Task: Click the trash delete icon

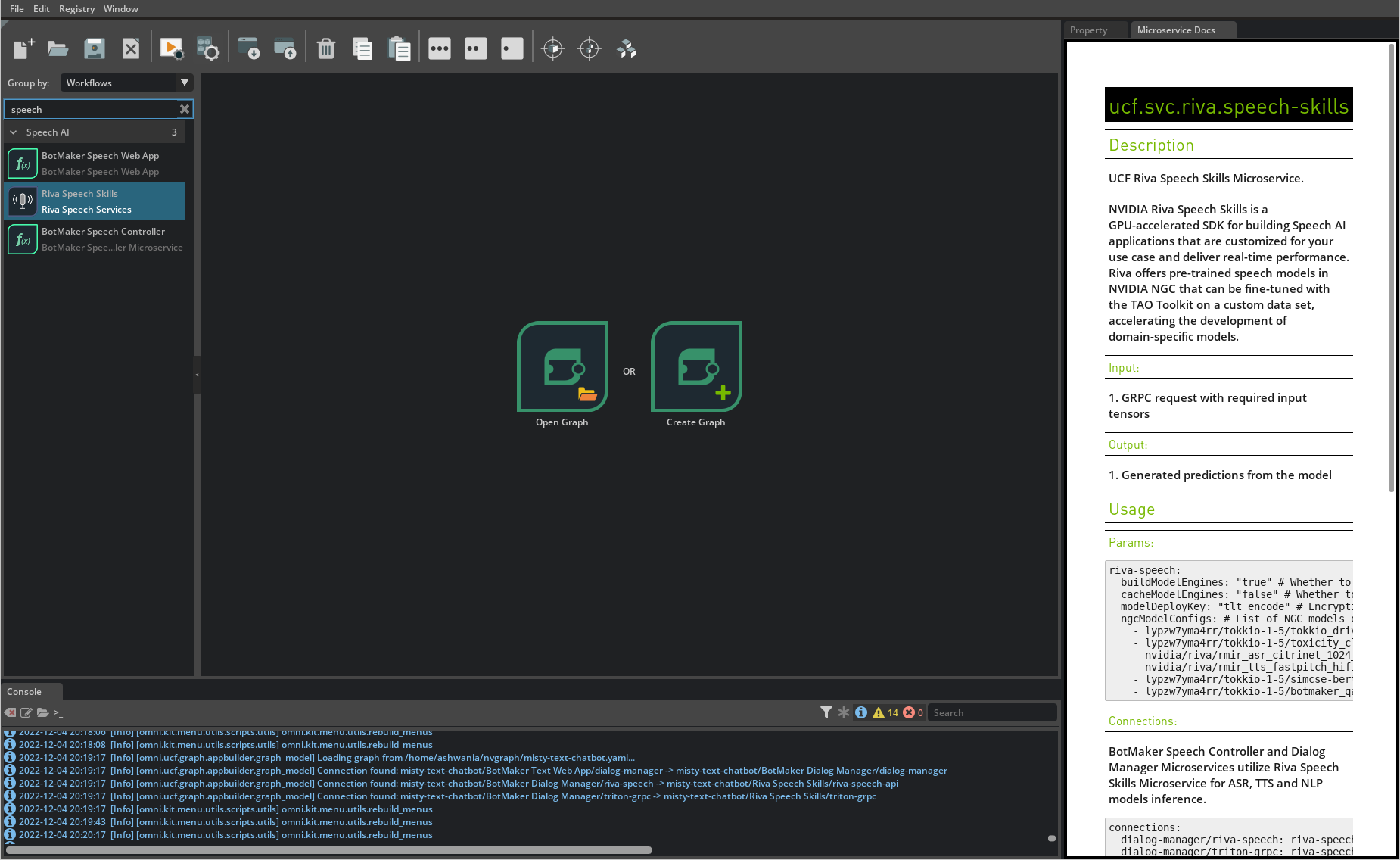Action: [x=326, y=49]
